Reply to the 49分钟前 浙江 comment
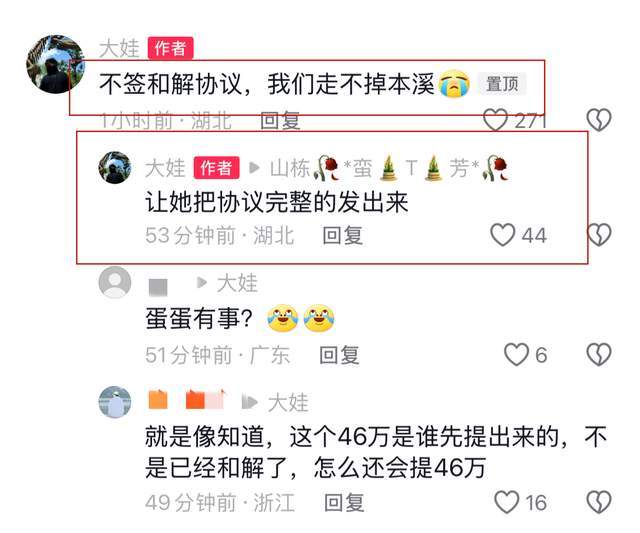 click(x=344, y=502)
